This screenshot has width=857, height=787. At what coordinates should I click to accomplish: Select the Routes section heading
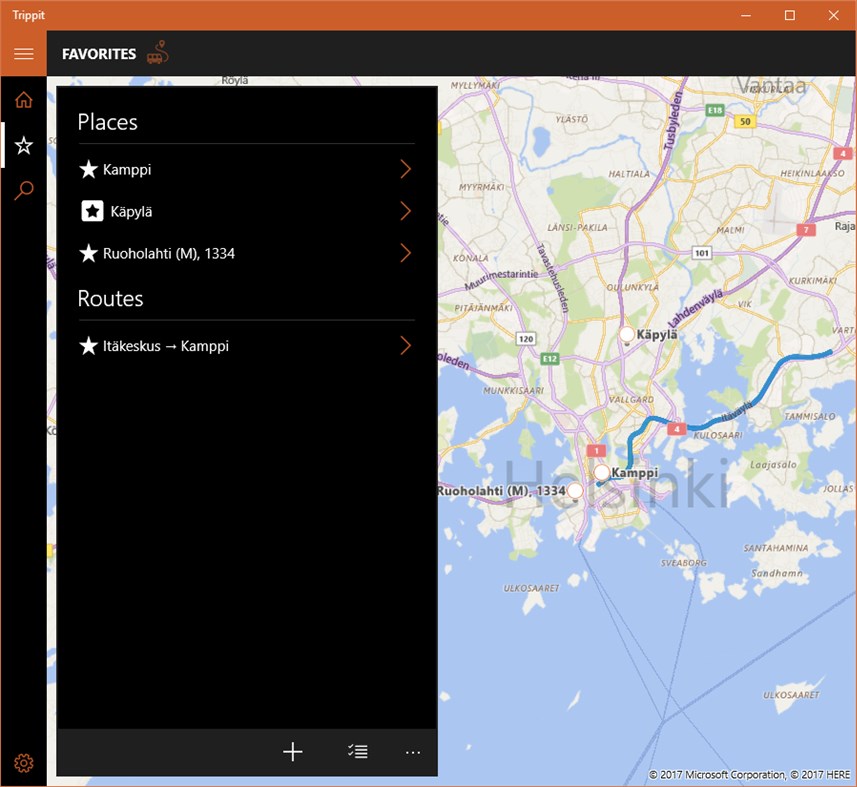[x=110, y=298]
